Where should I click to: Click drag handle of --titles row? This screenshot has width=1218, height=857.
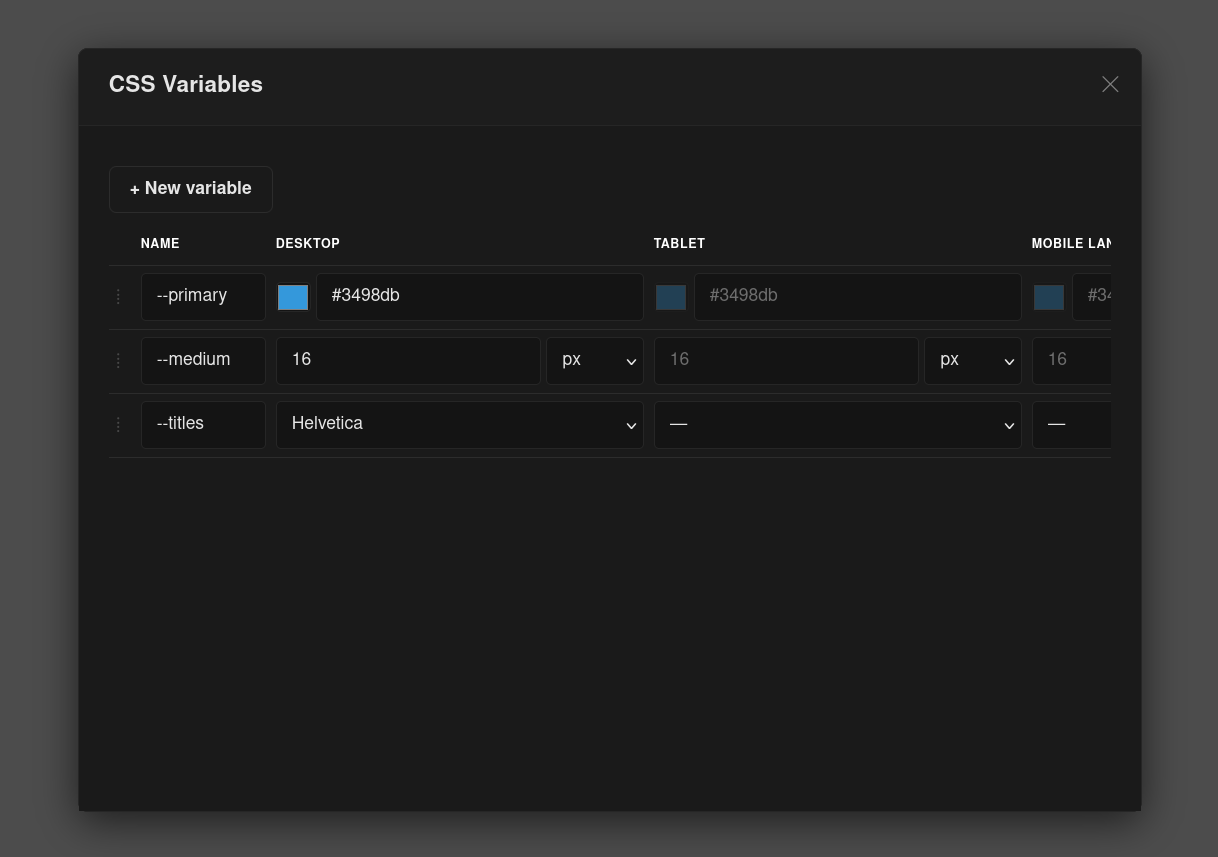118,425
